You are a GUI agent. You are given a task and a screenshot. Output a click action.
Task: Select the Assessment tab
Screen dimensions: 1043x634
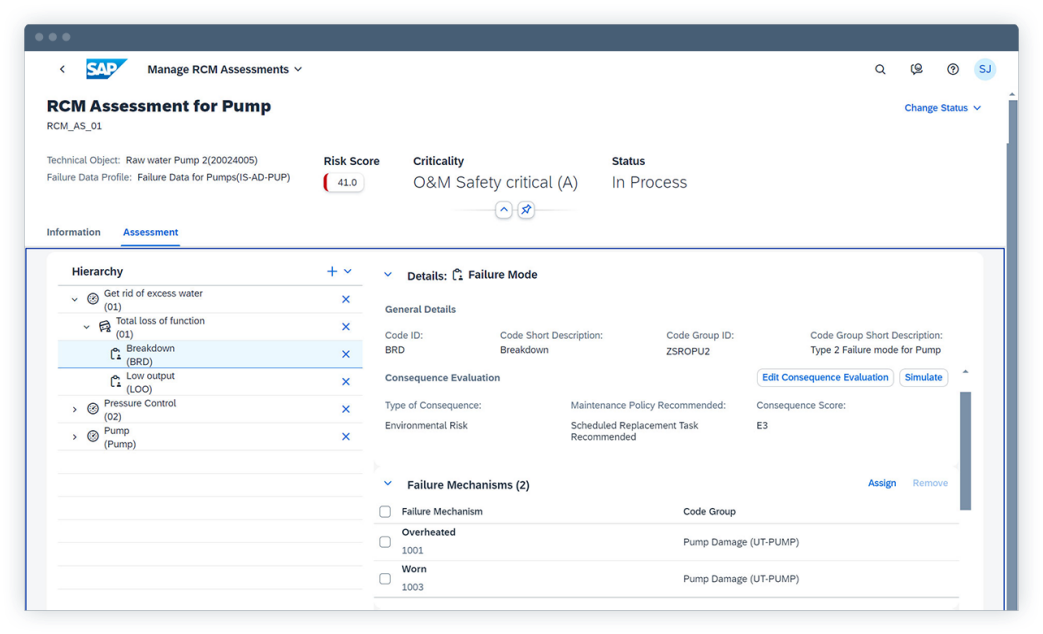(150, 232)
